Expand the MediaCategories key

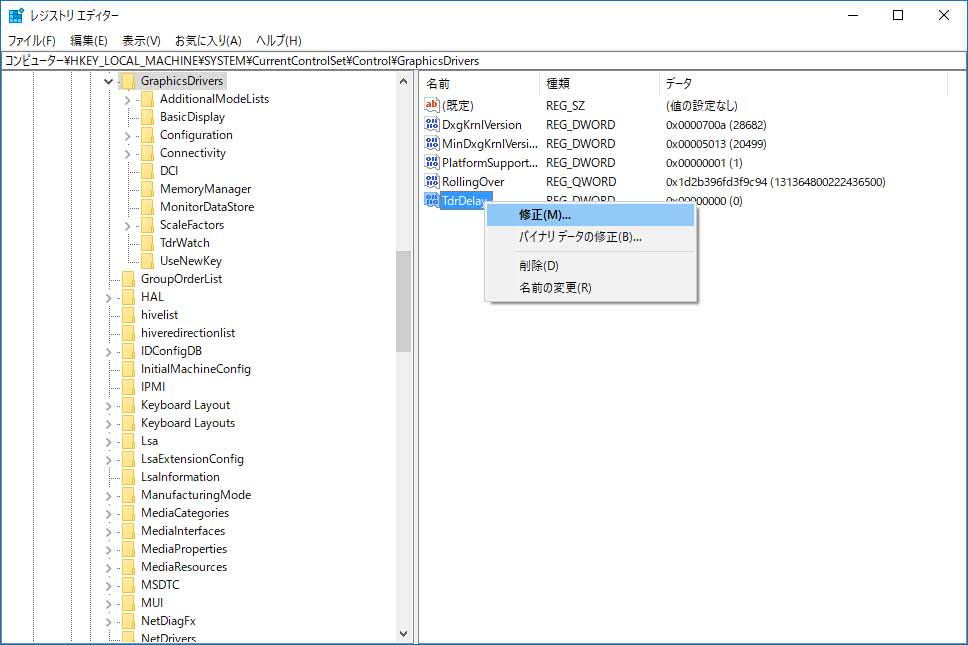109,514
